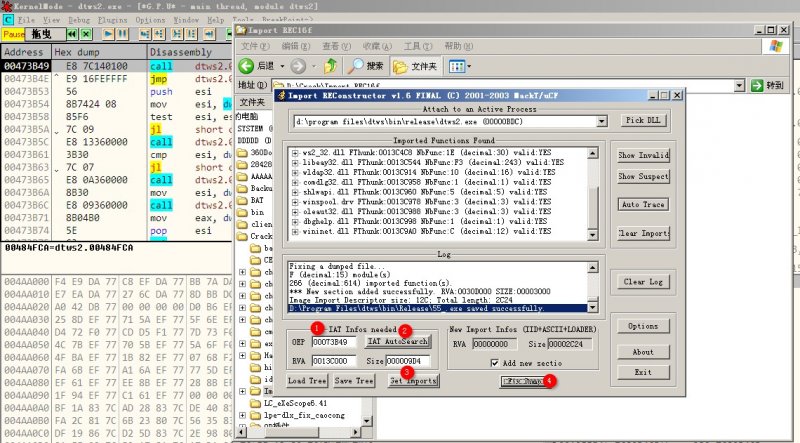Click the Show Invalid button
The height and width of the screenshot is (443, 800).
click(643, 155)
